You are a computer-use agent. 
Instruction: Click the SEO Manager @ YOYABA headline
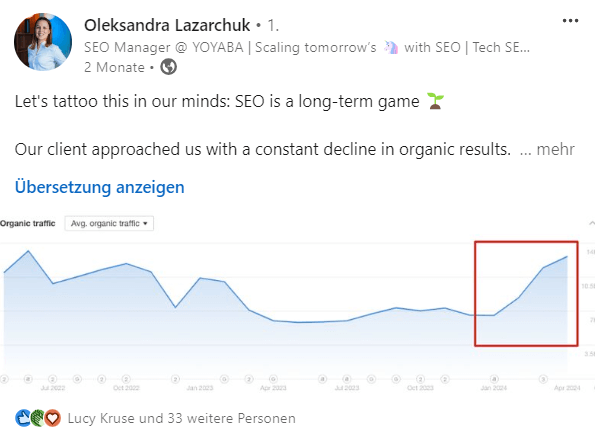(x=307, y=47)
